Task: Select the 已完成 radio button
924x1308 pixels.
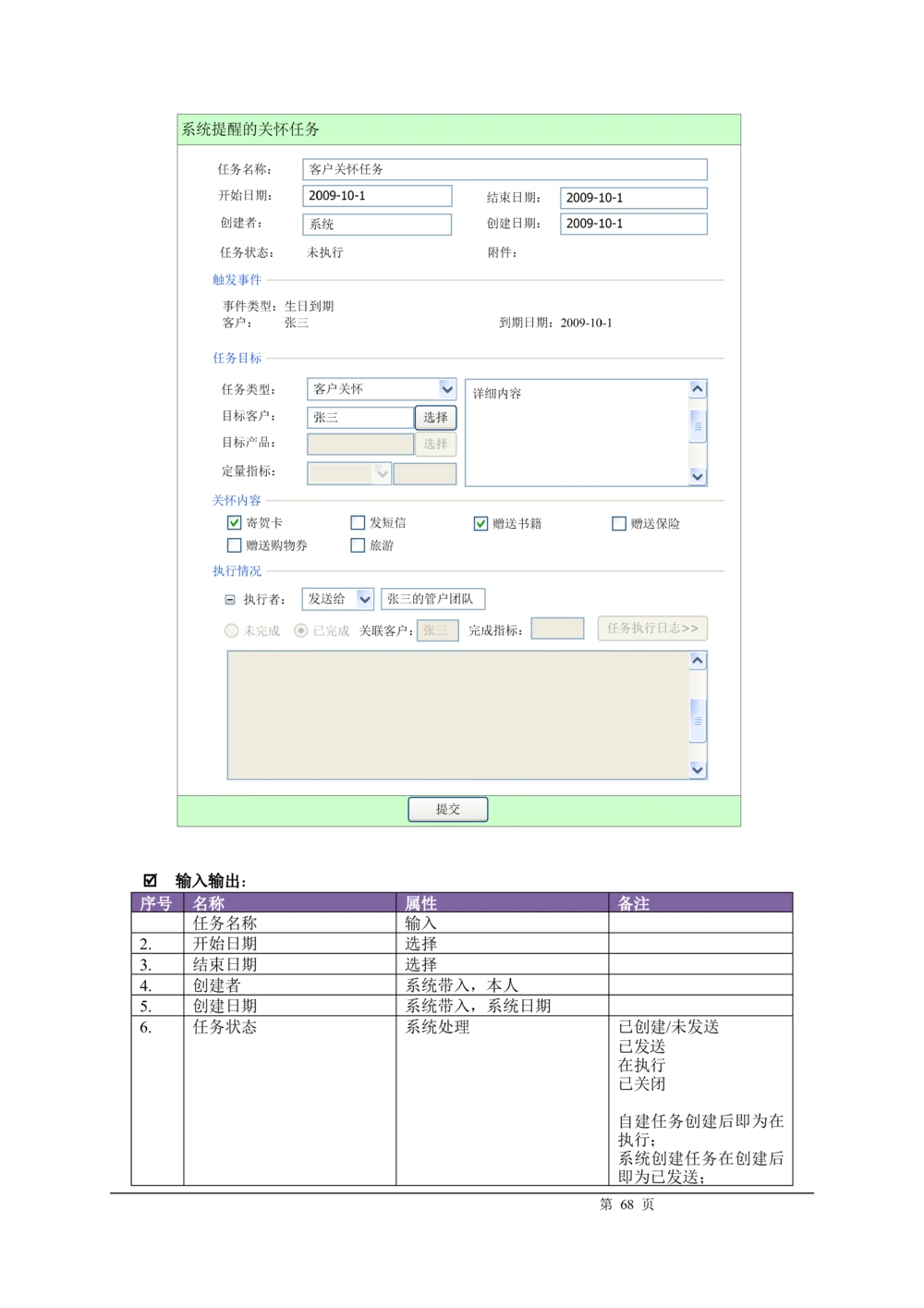Action: tap(300, 630)
